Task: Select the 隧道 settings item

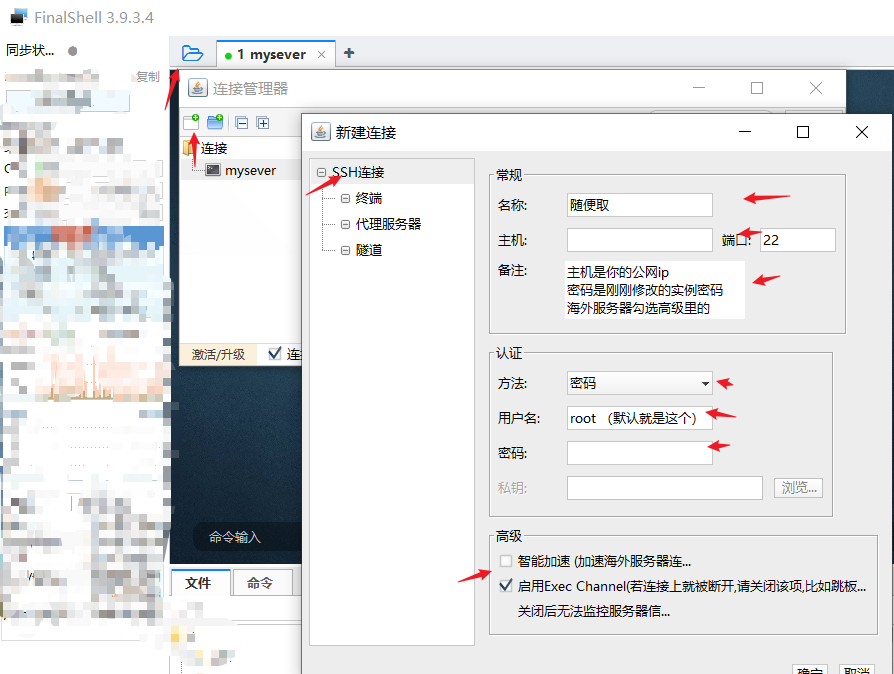Action: tap(368, 250)
